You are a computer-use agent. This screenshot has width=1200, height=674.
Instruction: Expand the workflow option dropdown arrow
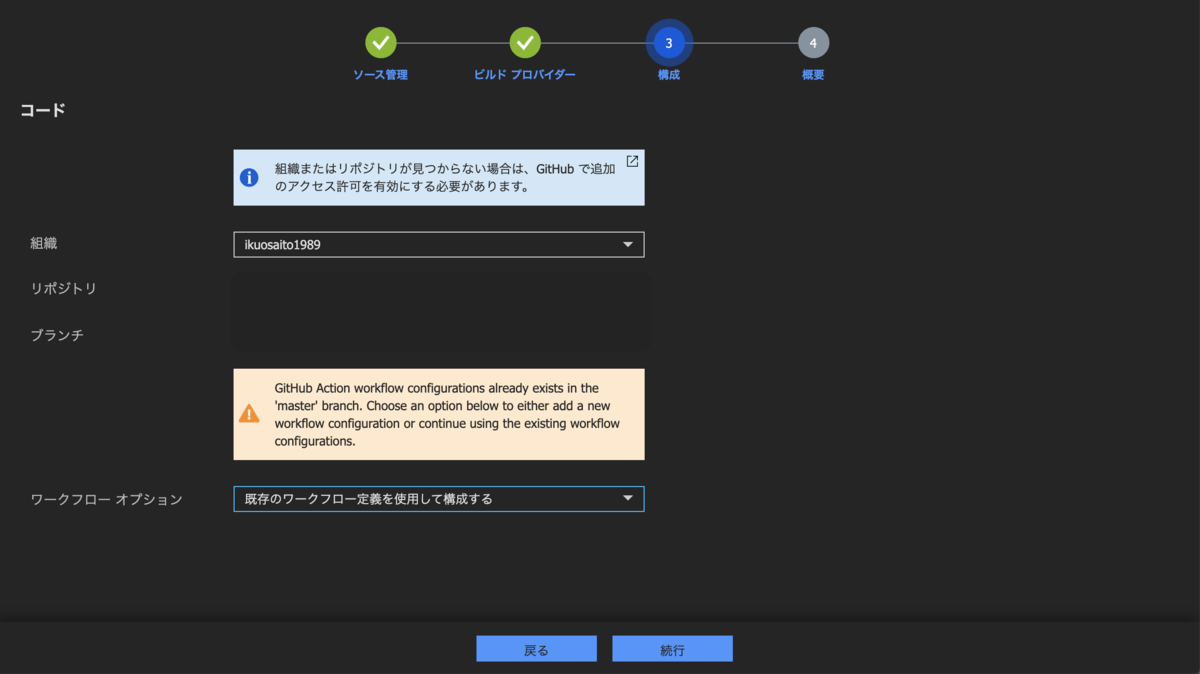(628, 498)
